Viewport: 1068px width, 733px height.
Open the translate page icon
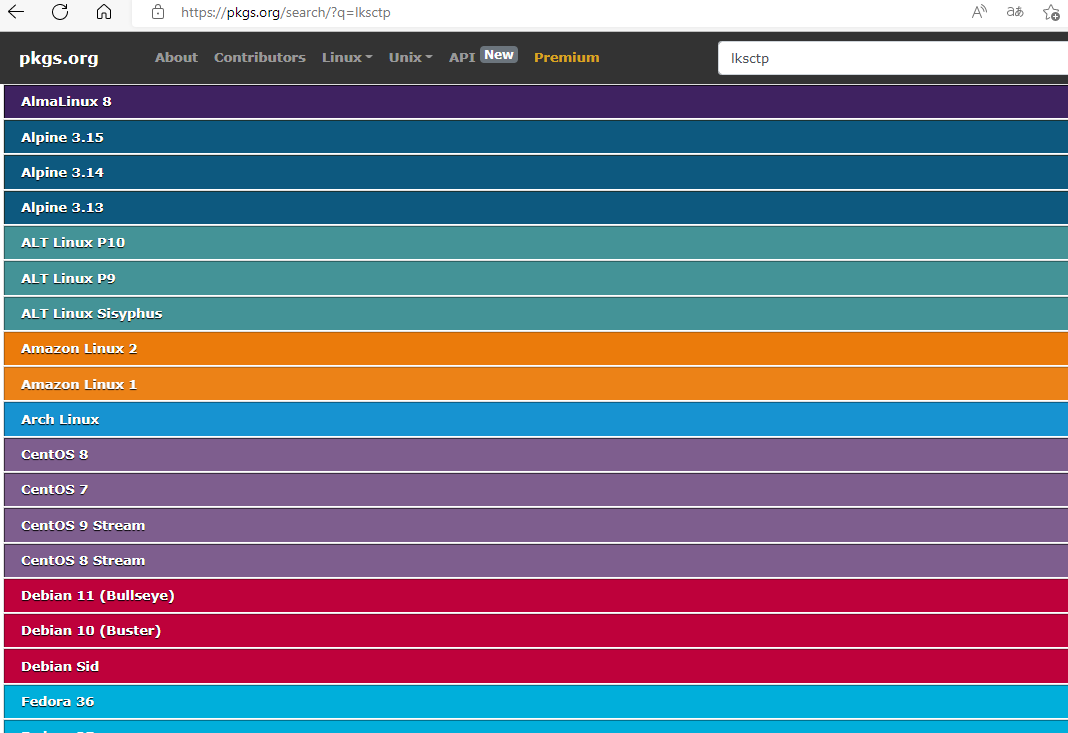point(1015,12)
